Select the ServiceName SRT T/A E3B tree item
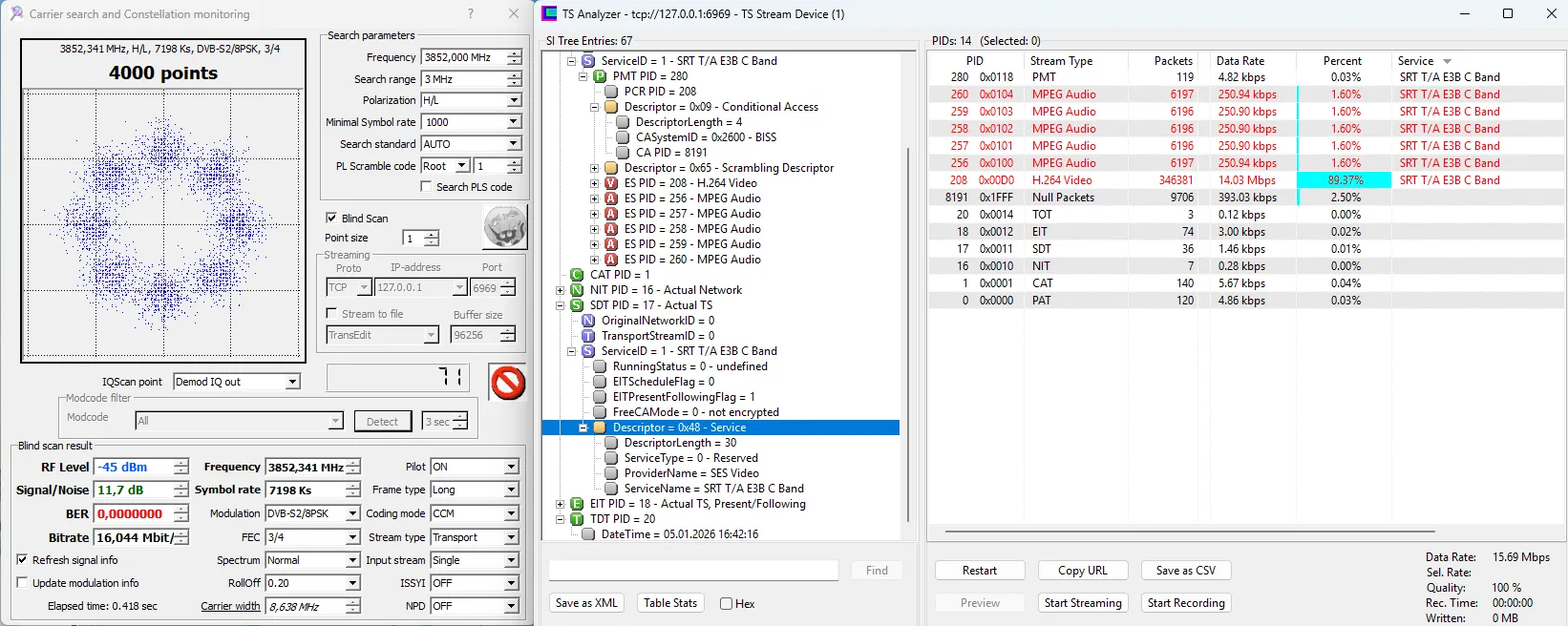The image size is (1568, 626). (712, 489)
